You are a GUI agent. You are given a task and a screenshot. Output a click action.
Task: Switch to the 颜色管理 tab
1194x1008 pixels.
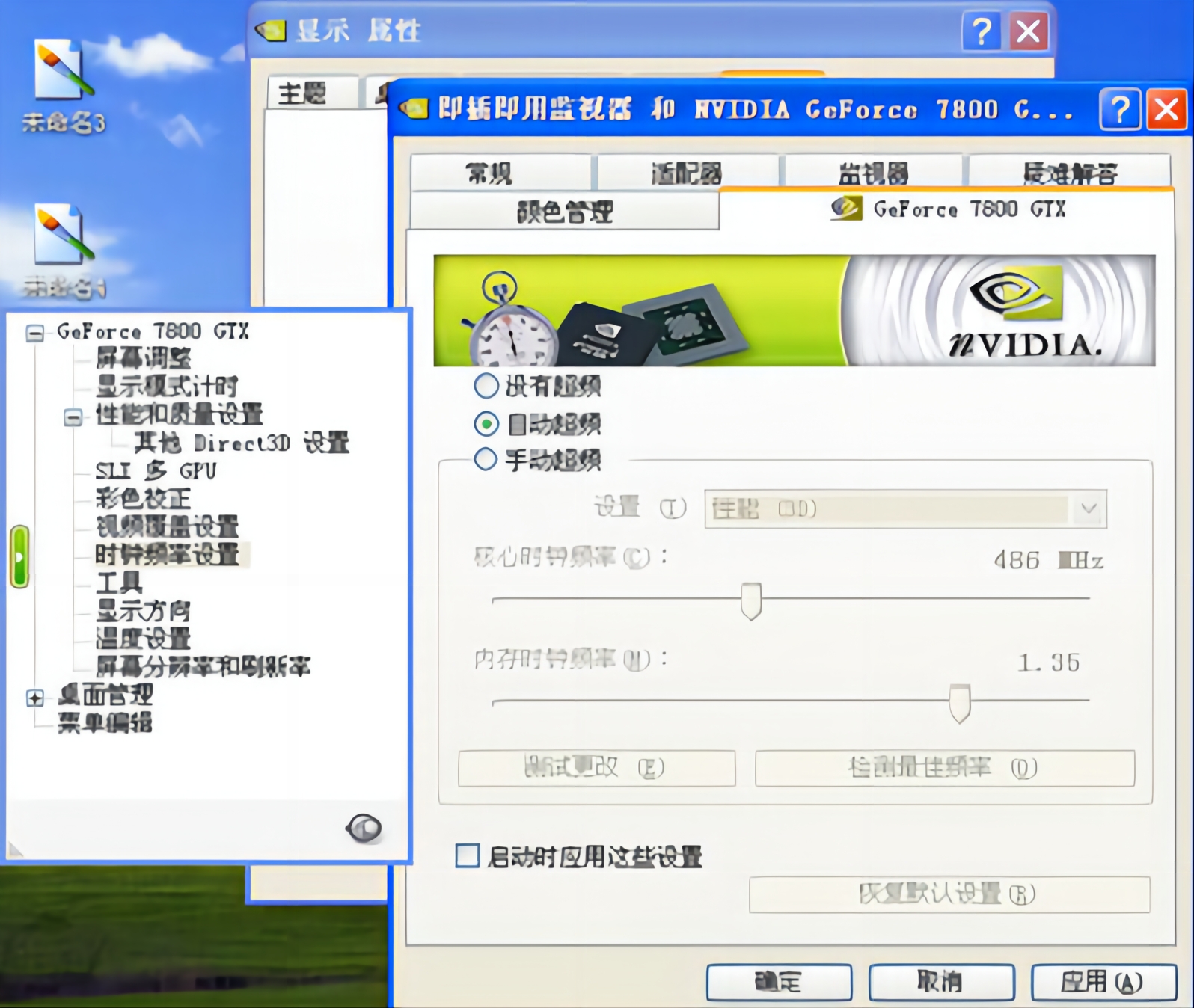pos(565,211)
